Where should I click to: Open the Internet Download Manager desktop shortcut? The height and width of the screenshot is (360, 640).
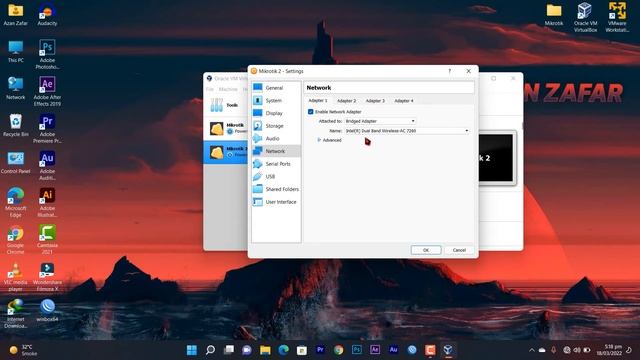point(16,313)
